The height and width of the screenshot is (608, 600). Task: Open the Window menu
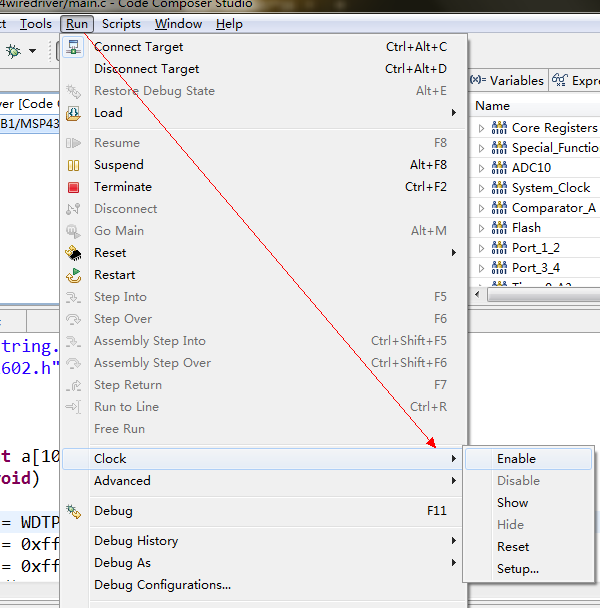178,24
